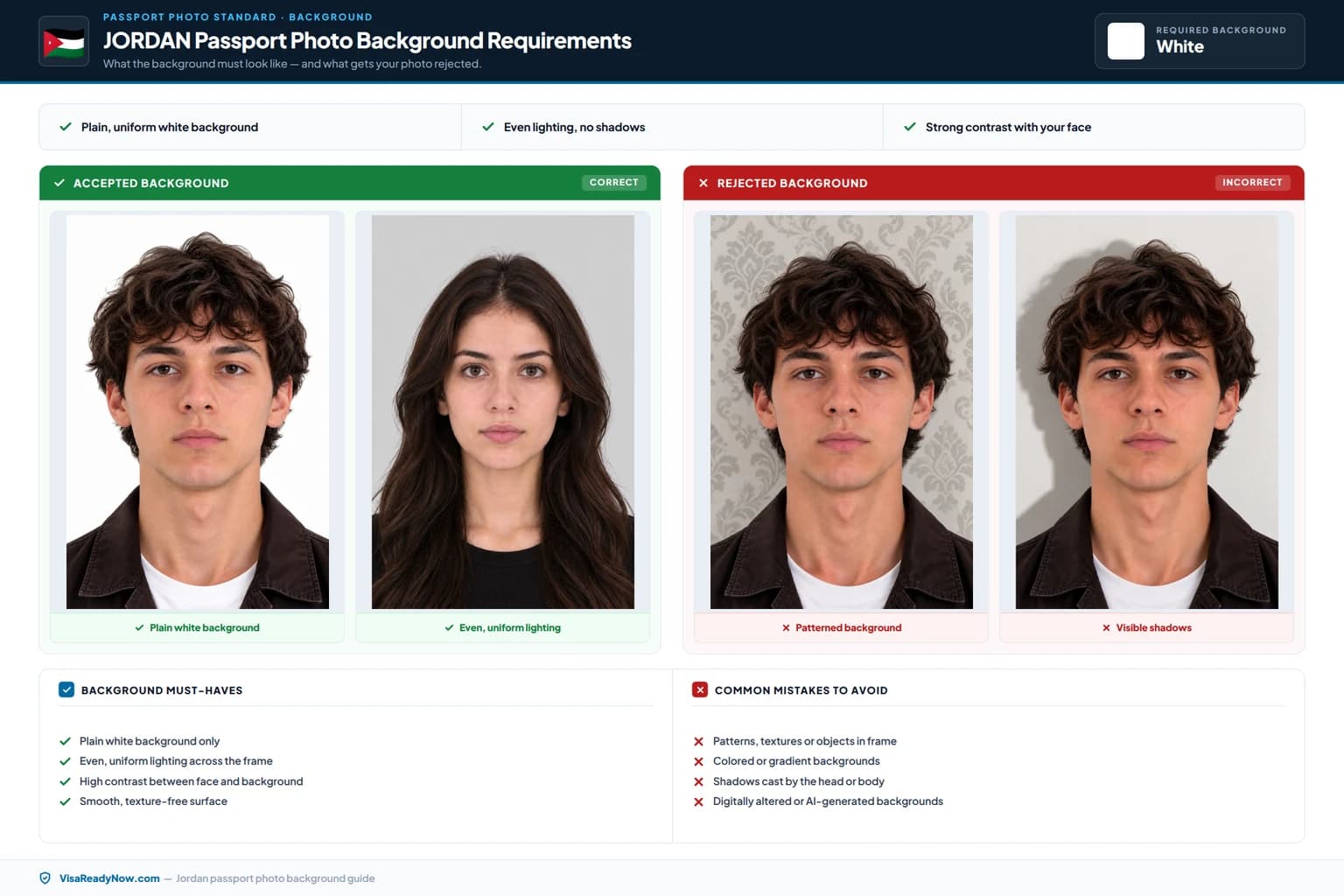1344x896 pixels.
Task: Click X for Shadows cast by the head
Action: click(698, 781)
